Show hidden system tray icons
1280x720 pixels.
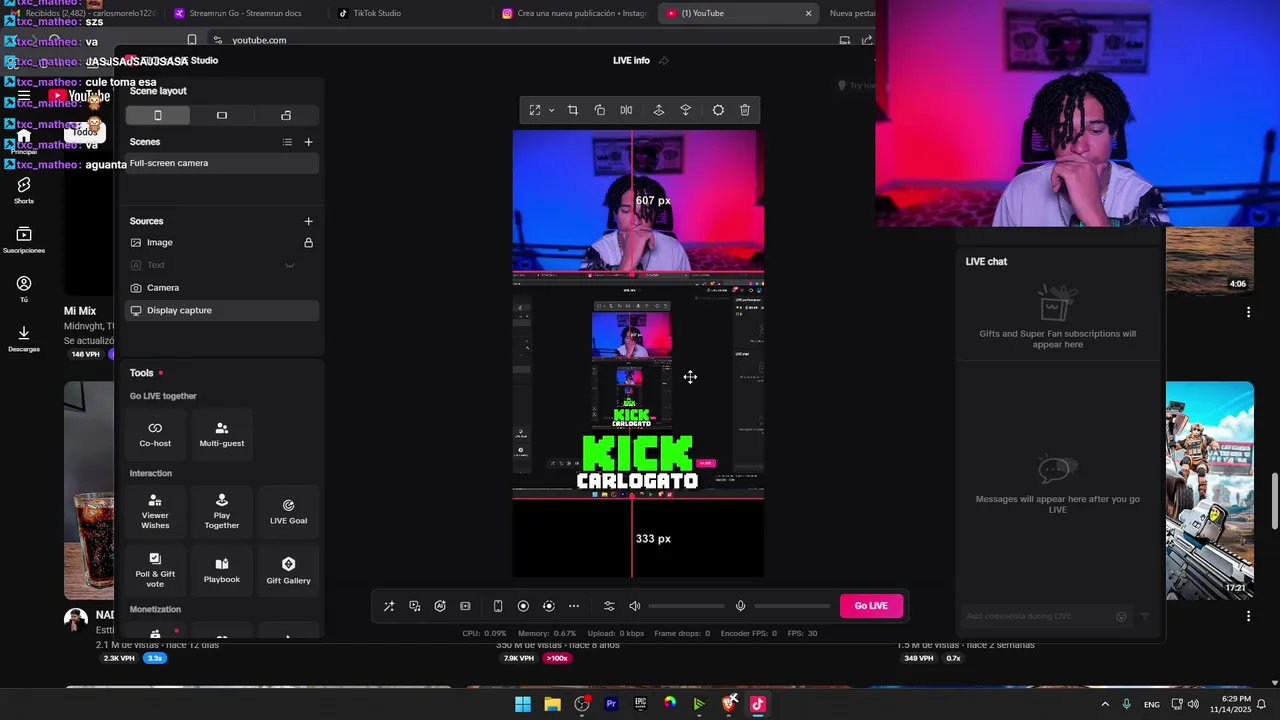1105,704
